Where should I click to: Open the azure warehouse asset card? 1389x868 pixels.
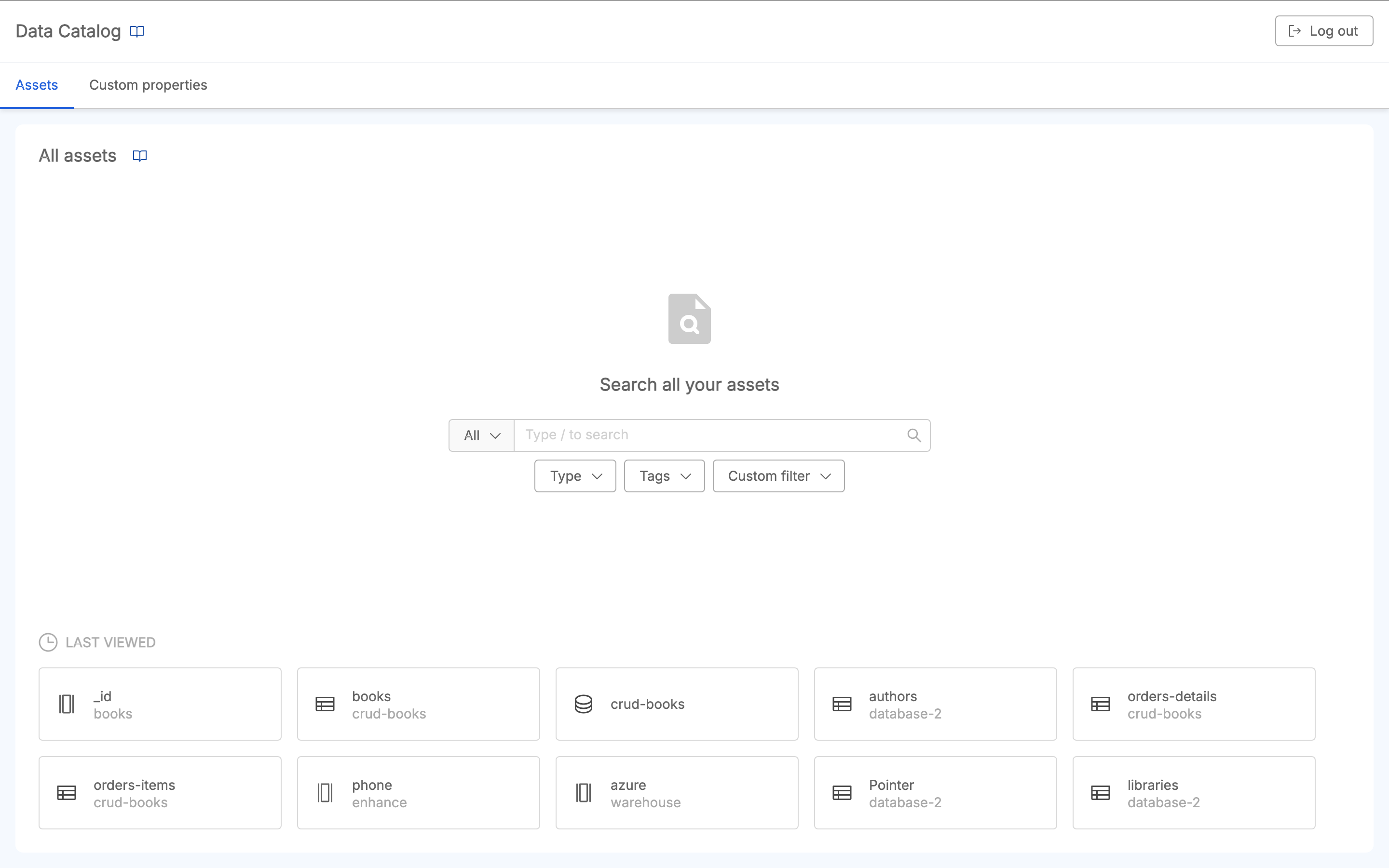tap(677, 793)
